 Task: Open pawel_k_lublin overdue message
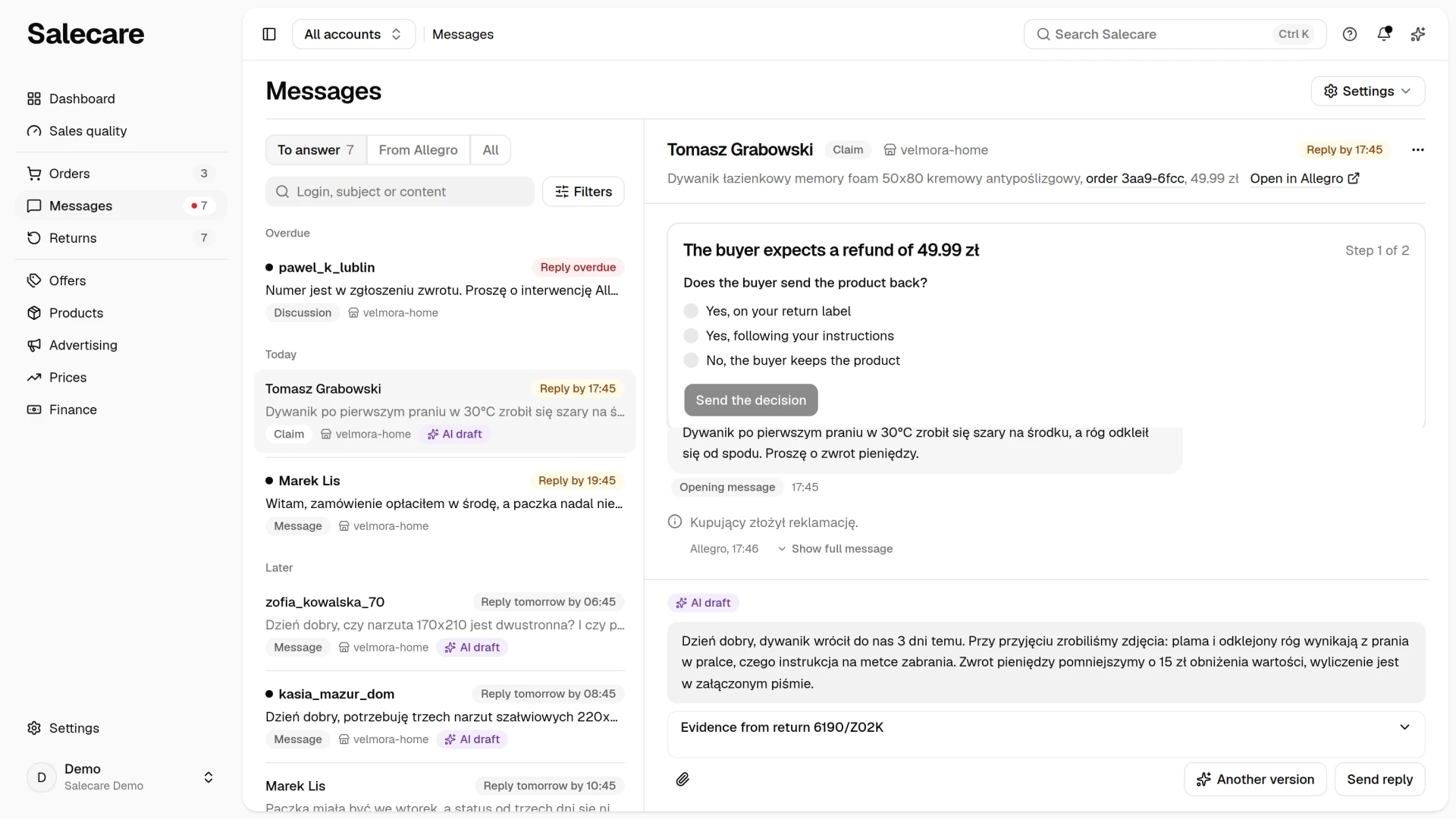click(x=444, y=290)
